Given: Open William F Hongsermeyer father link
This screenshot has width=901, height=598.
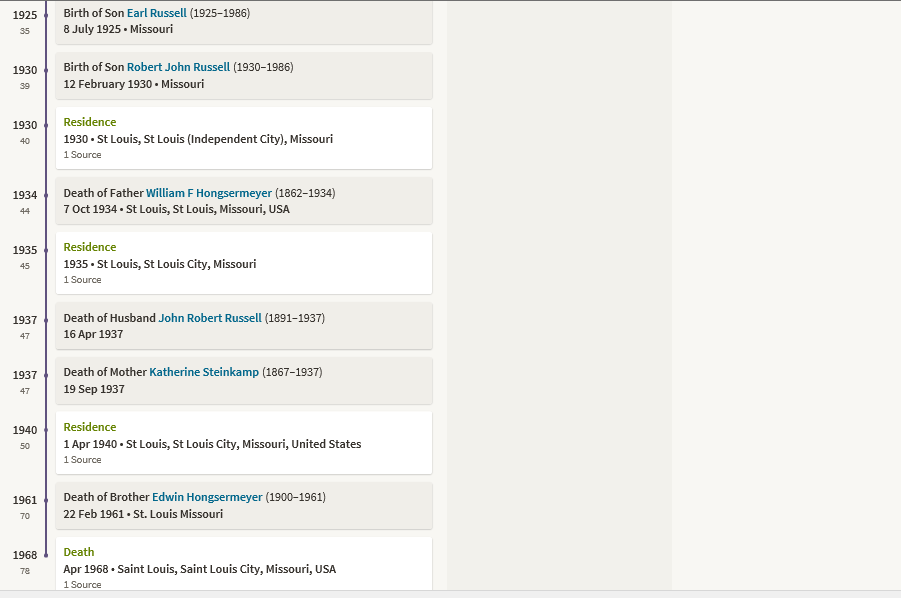Looking at the screenshot, I should [209, 193].
